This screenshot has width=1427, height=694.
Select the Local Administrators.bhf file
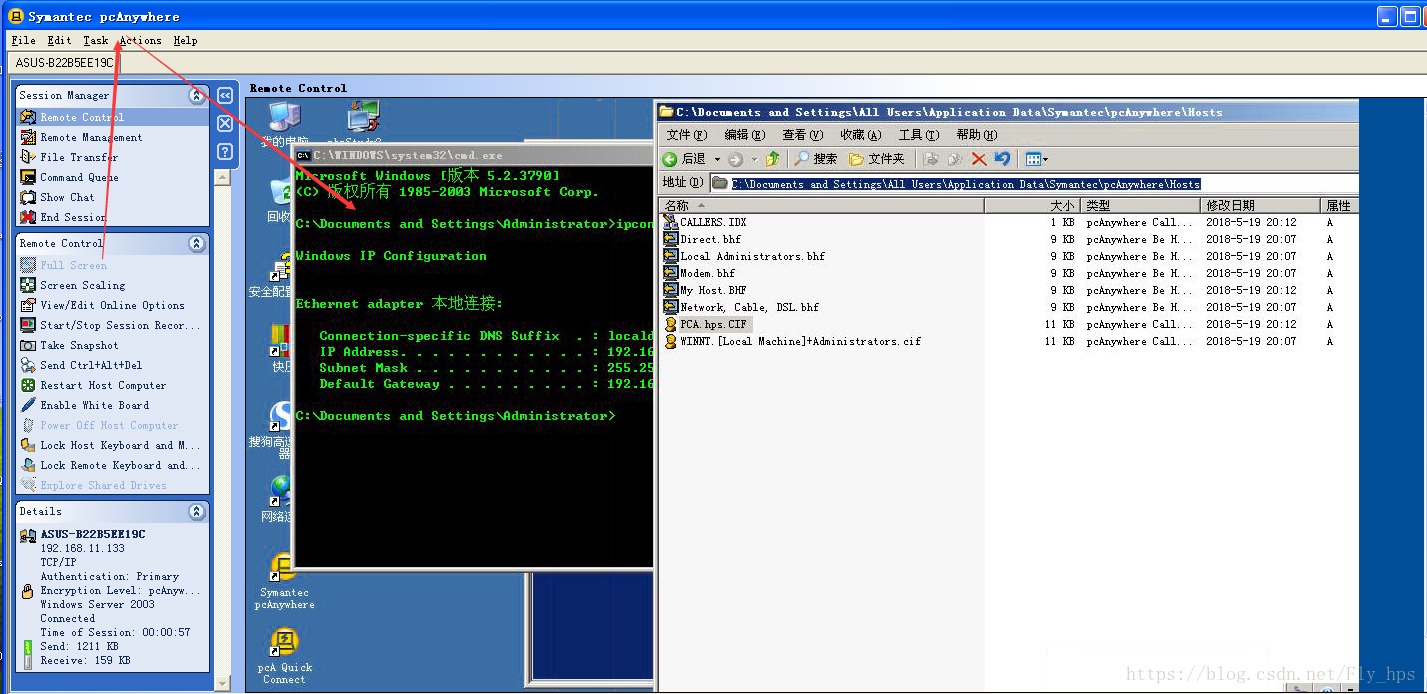pos(745,256)
